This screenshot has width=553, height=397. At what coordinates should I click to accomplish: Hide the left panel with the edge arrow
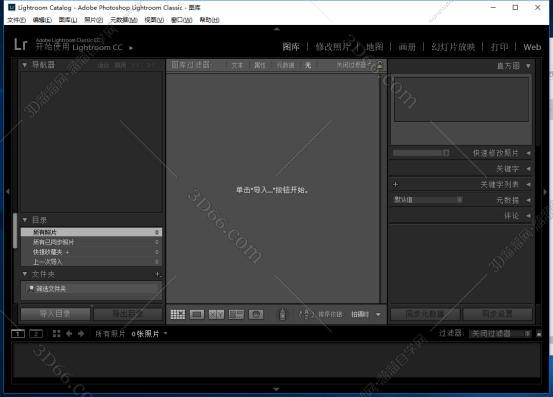(x=8, y=191)
